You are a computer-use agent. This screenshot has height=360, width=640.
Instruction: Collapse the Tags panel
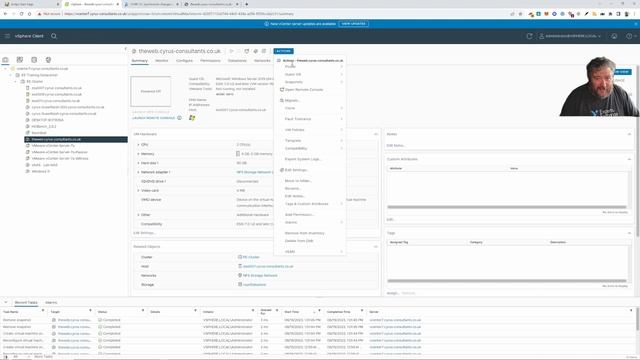point(629,233)
